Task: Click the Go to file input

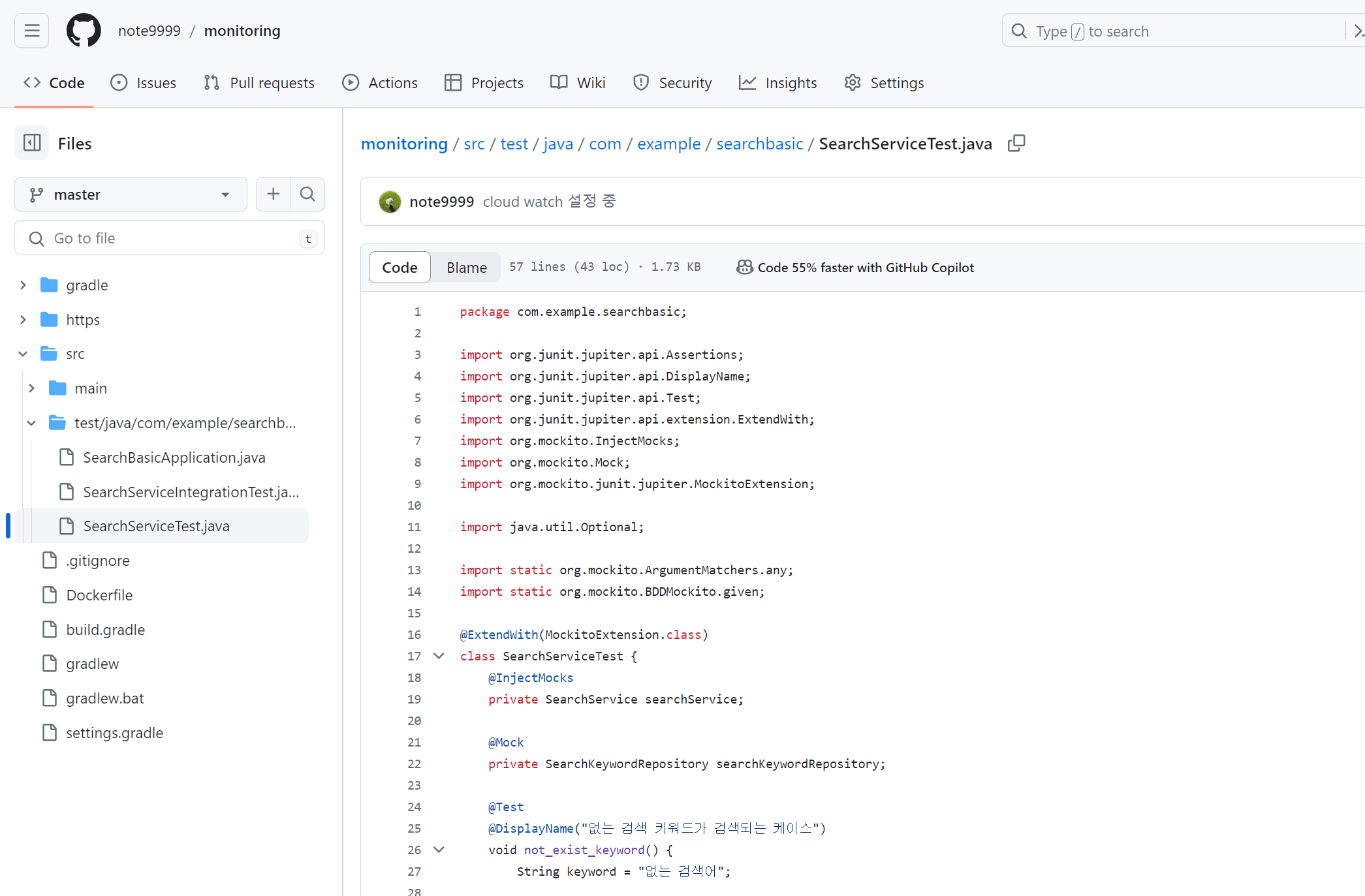Action: pyautogui.click(x=170, y=238)
